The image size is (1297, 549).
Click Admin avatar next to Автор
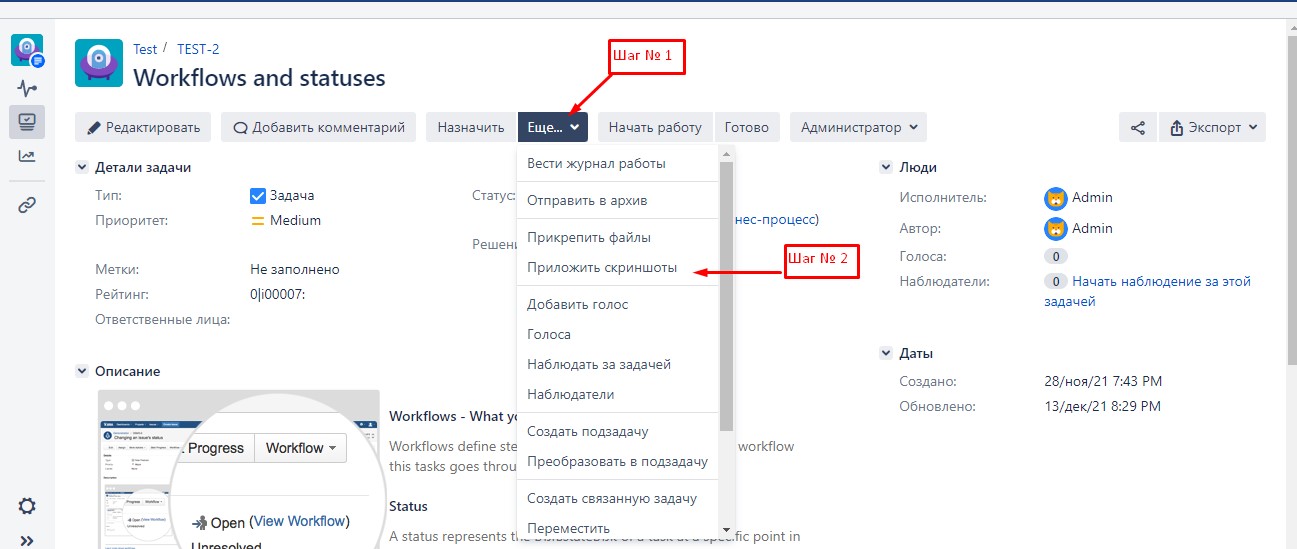(1056, 229)
